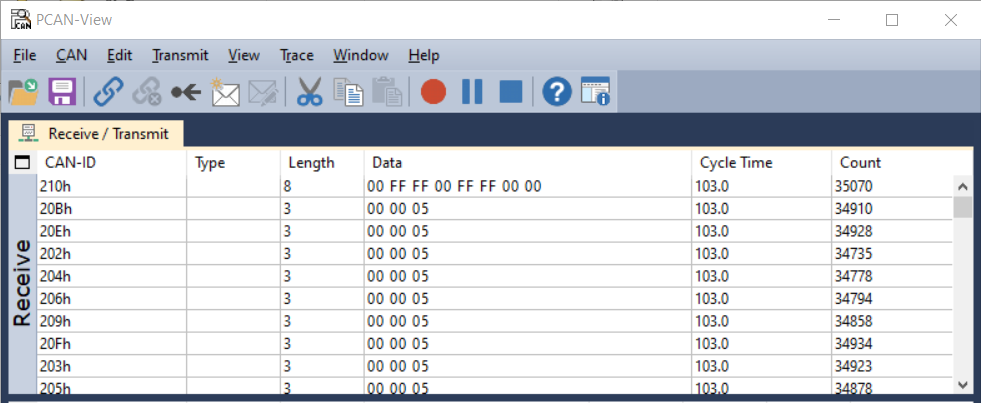Select the row with CAN-ID 202h
The height and width of the screenshot is (403, 981).
(x=494, y=253)
